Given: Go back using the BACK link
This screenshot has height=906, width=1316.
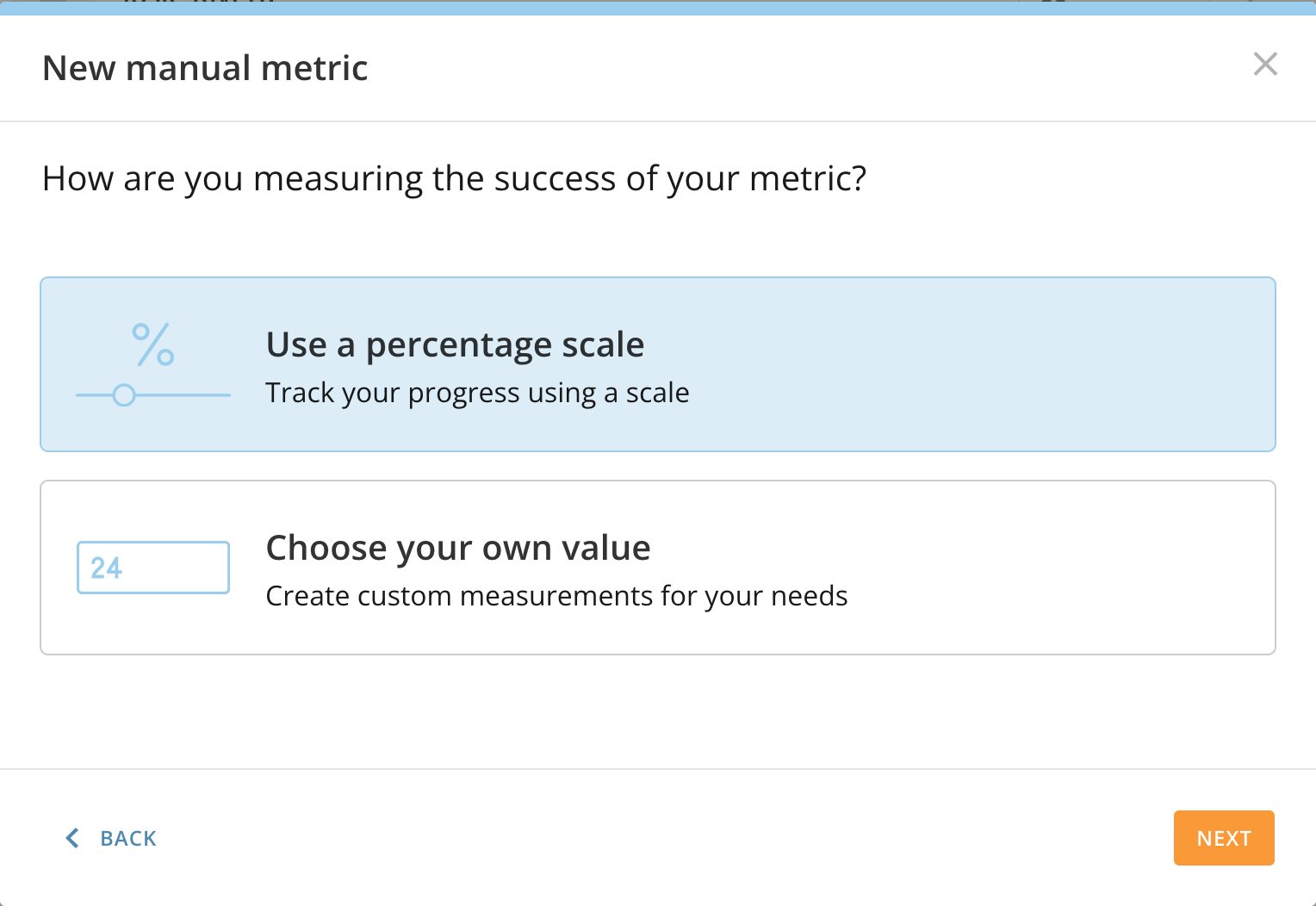Looking at the screenshot, I should (x=127, y=839).
